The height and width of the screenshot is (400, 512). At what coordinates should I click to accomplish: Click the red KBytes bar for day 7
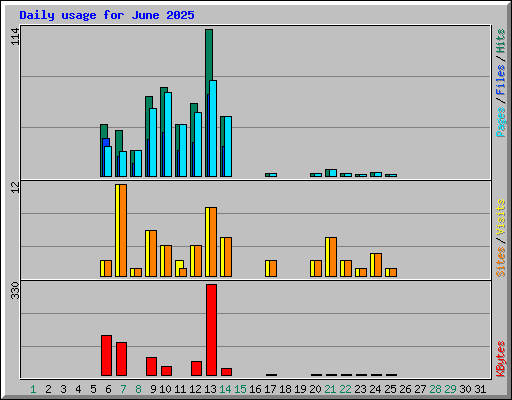[x=121, y=359]
